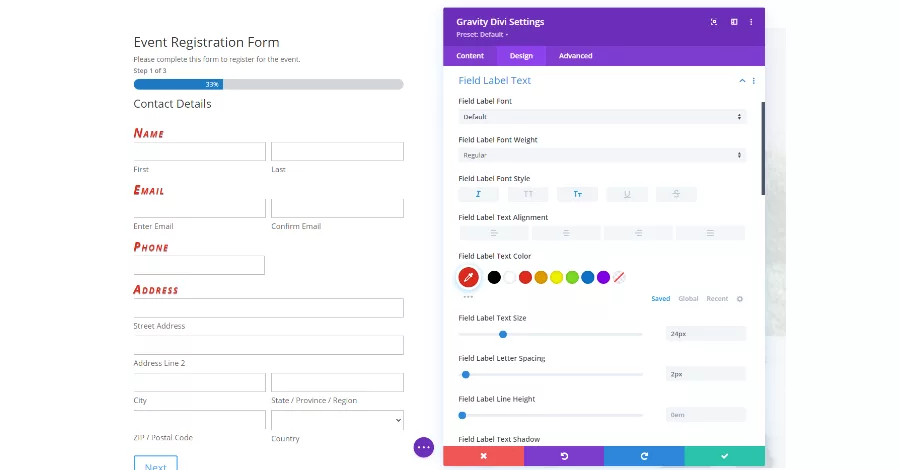Open the color palette settings gear

pyautogui.click(x=740, y=299)
